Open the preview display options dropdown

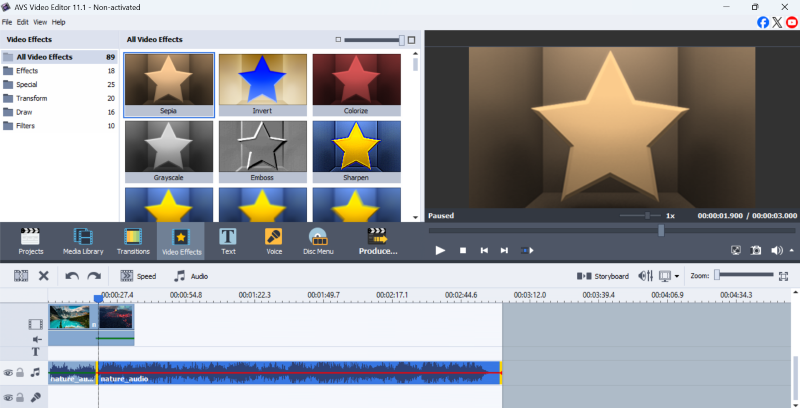click(x=669, y=276)
